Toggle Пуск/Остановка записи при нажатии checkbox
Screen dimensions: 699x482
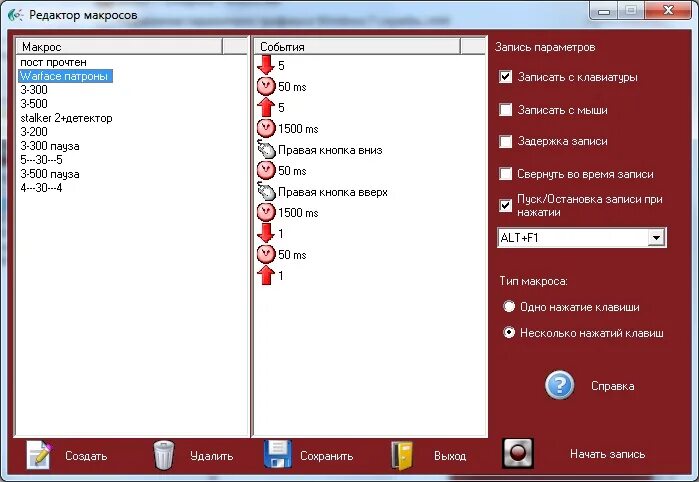click(505, 206)
